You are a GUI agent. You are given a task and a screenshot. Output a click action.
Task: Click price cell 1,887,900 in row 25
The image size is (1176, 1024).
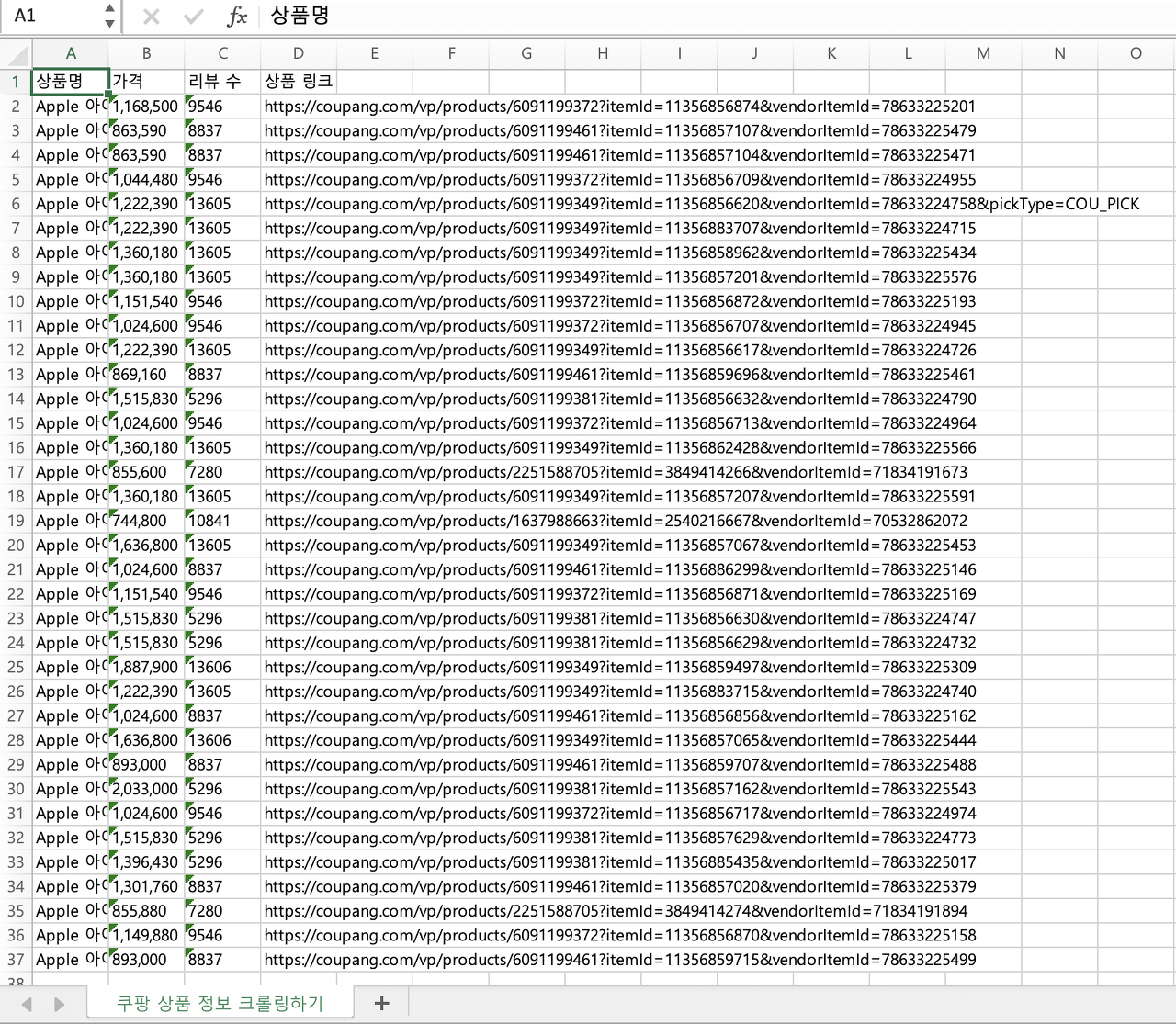146,667
